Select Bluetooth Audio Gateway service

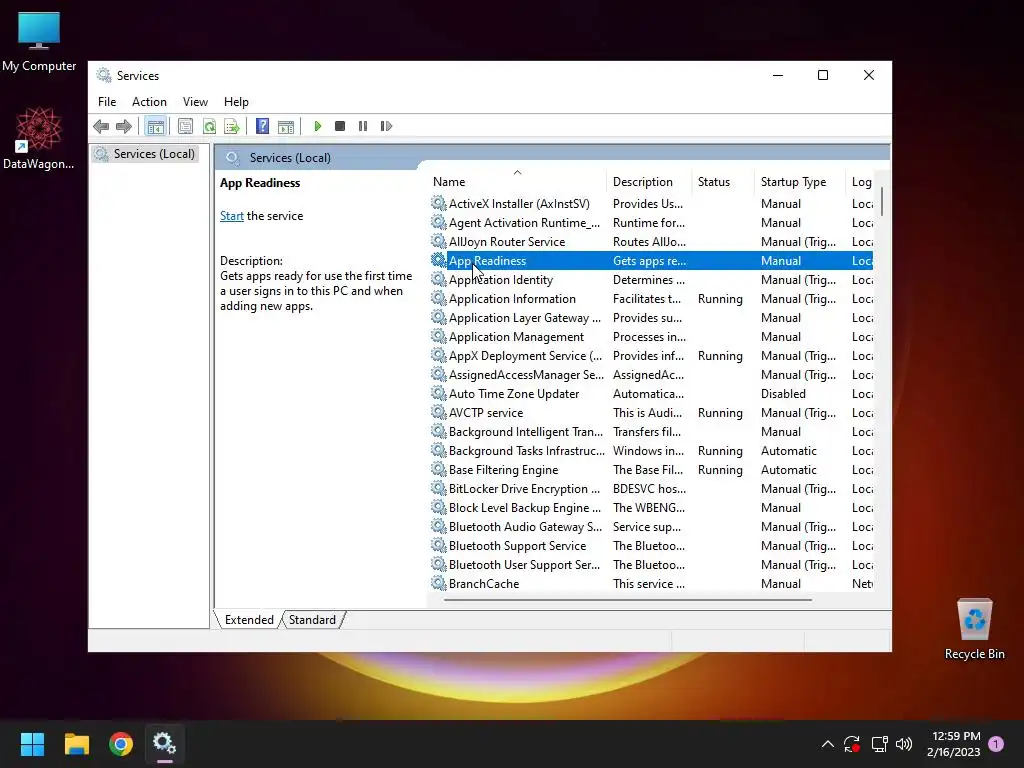[x=651, y=526]
